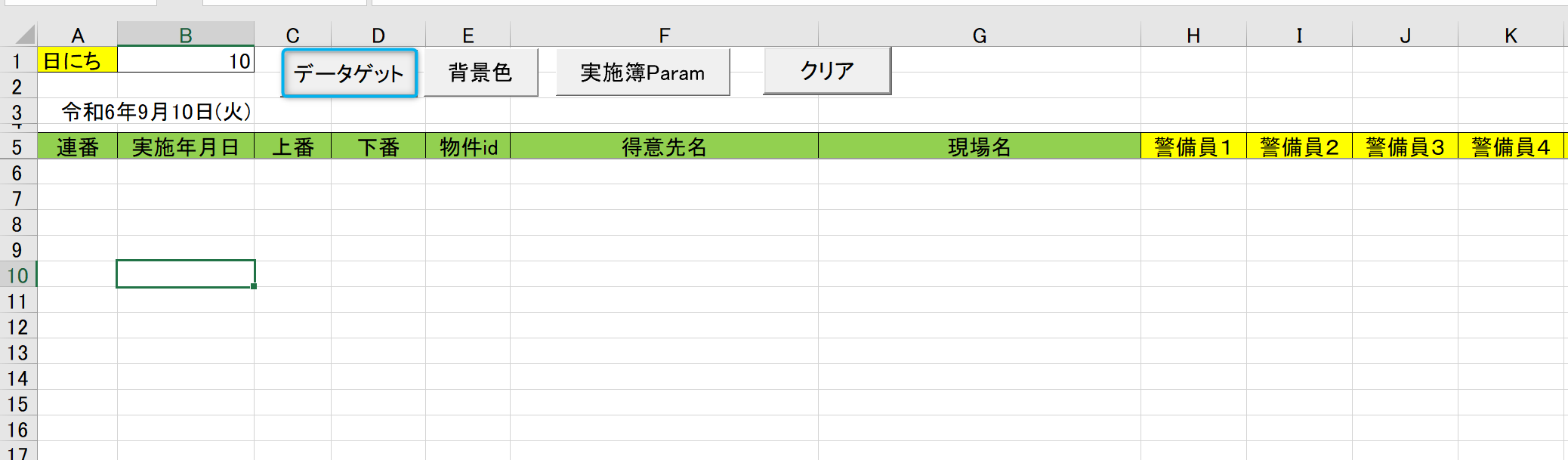
Task: Click the 現場名 header cell
Action: (979, 147)
